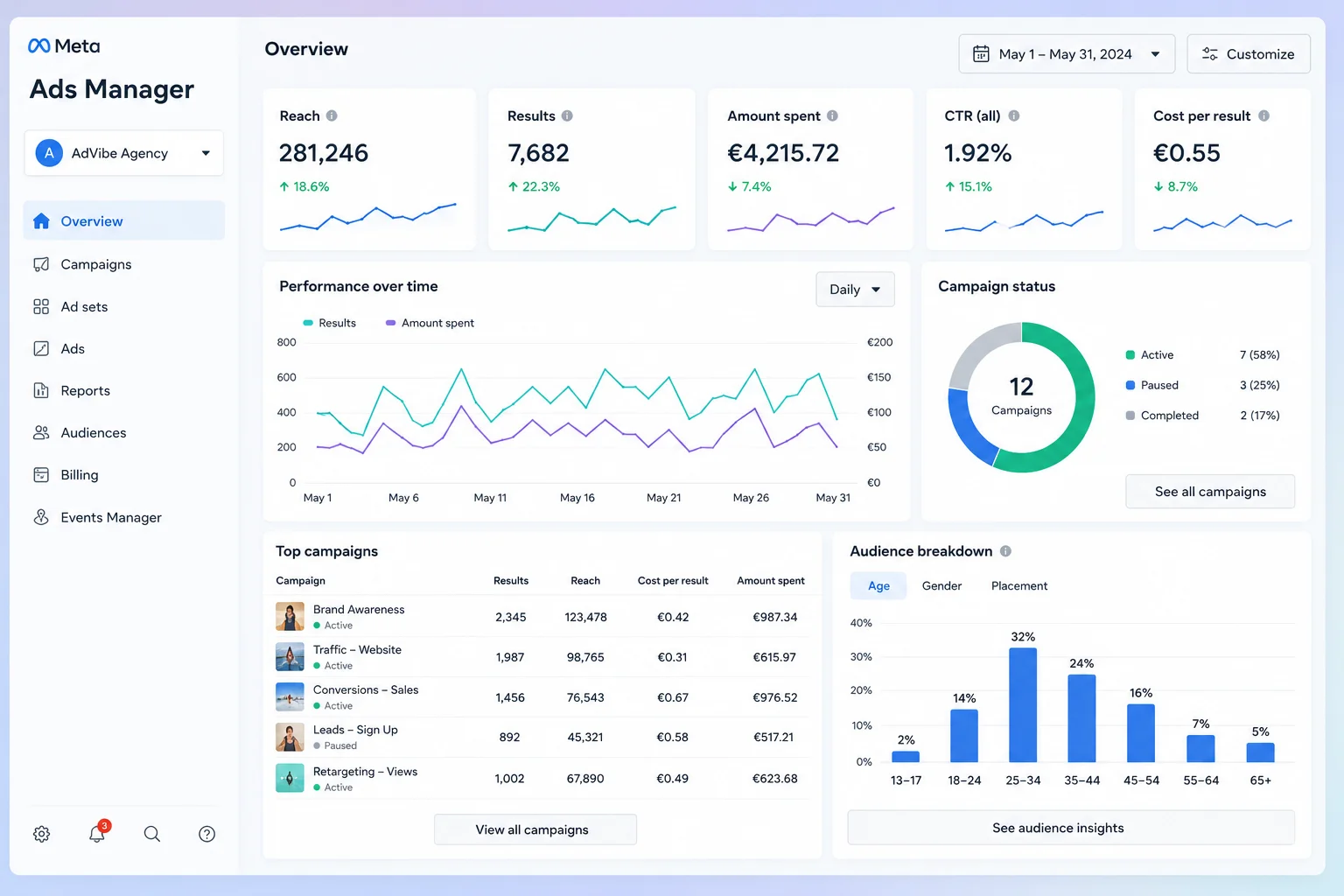
Task: Open the May 1 – May 31 date range dropdown
Action: (1066, 54)
